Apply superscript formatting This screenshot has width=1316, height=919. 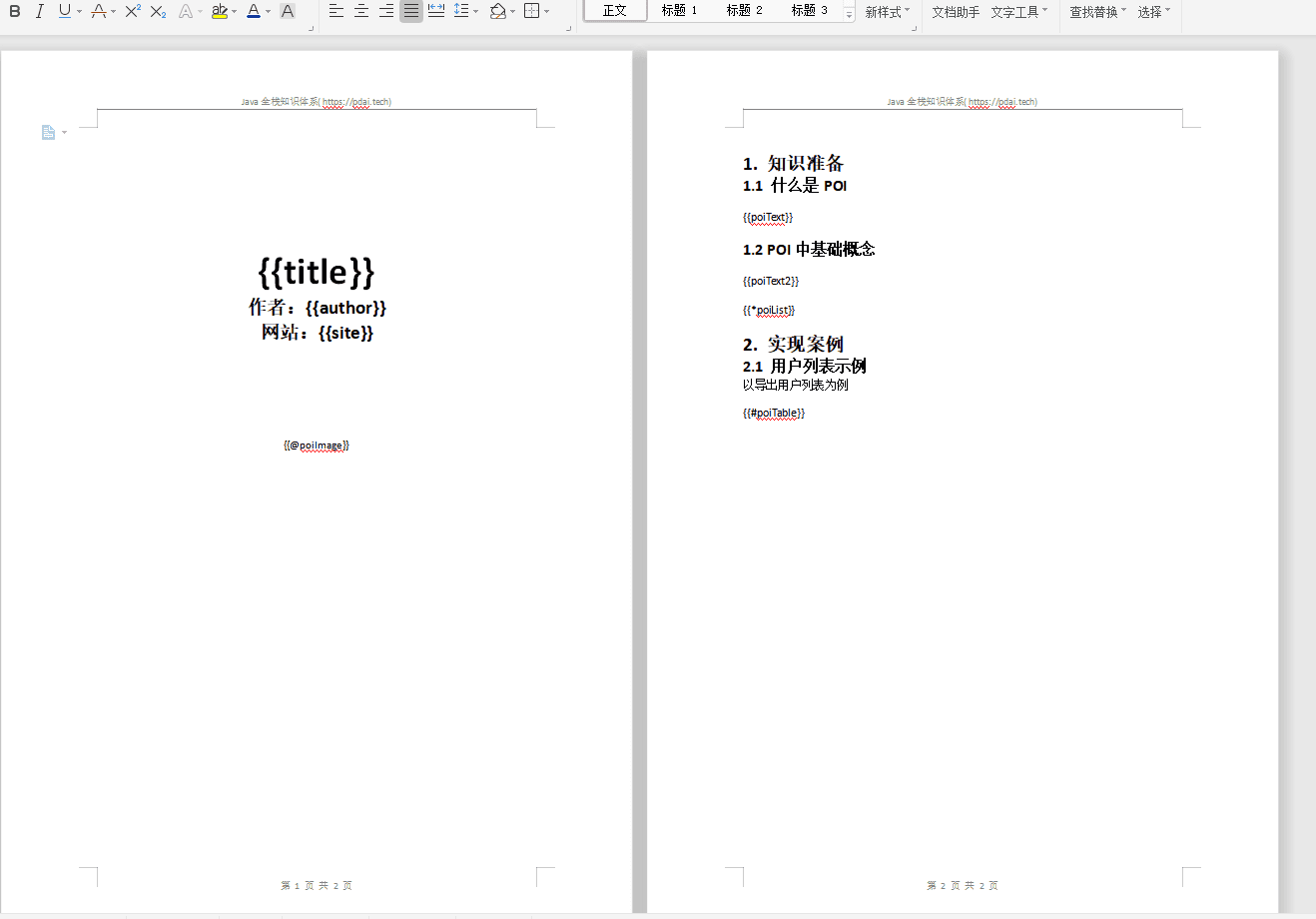click(x=133, y=12)
